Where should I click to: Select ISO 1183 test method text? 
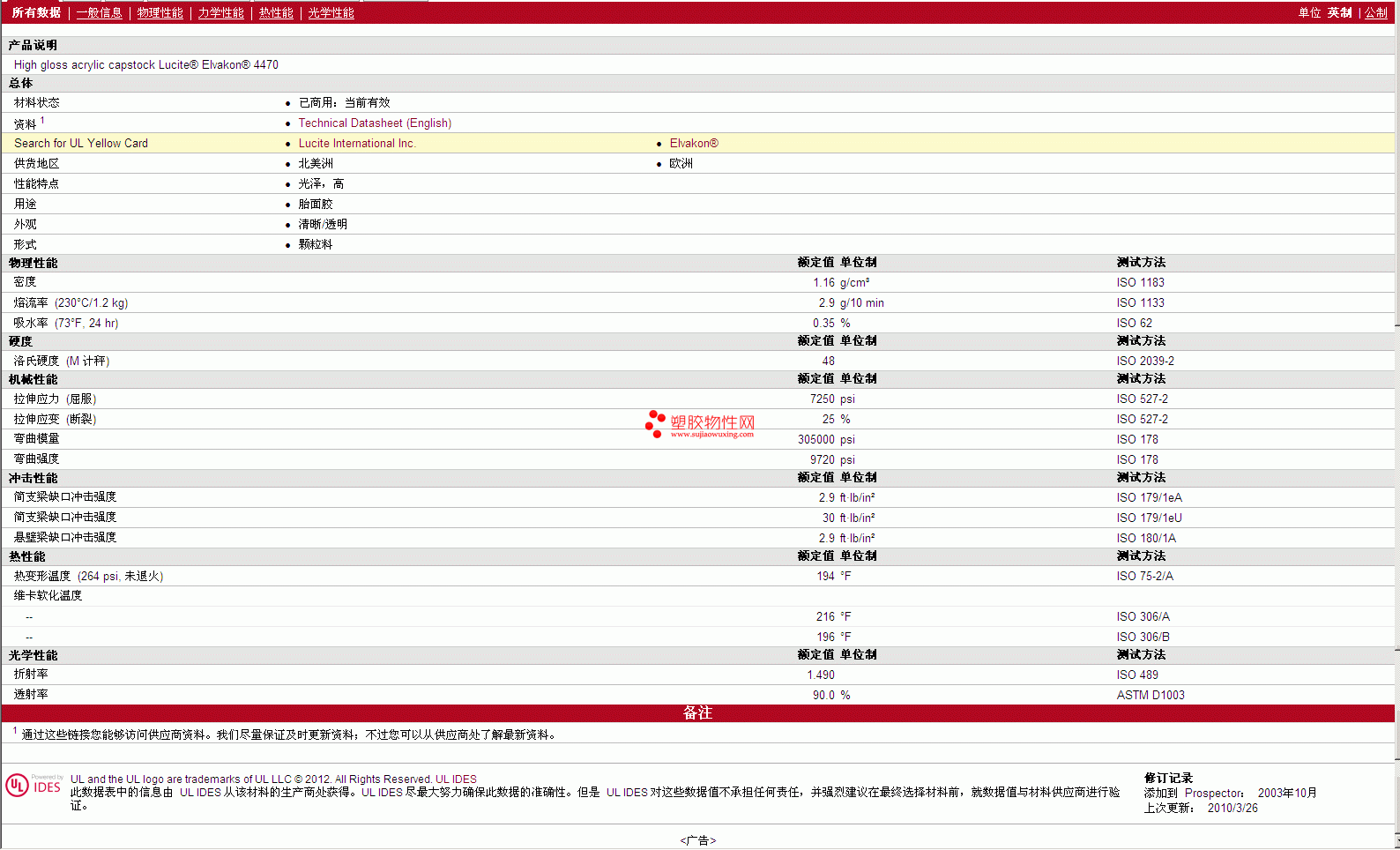tap(1140, 283)
